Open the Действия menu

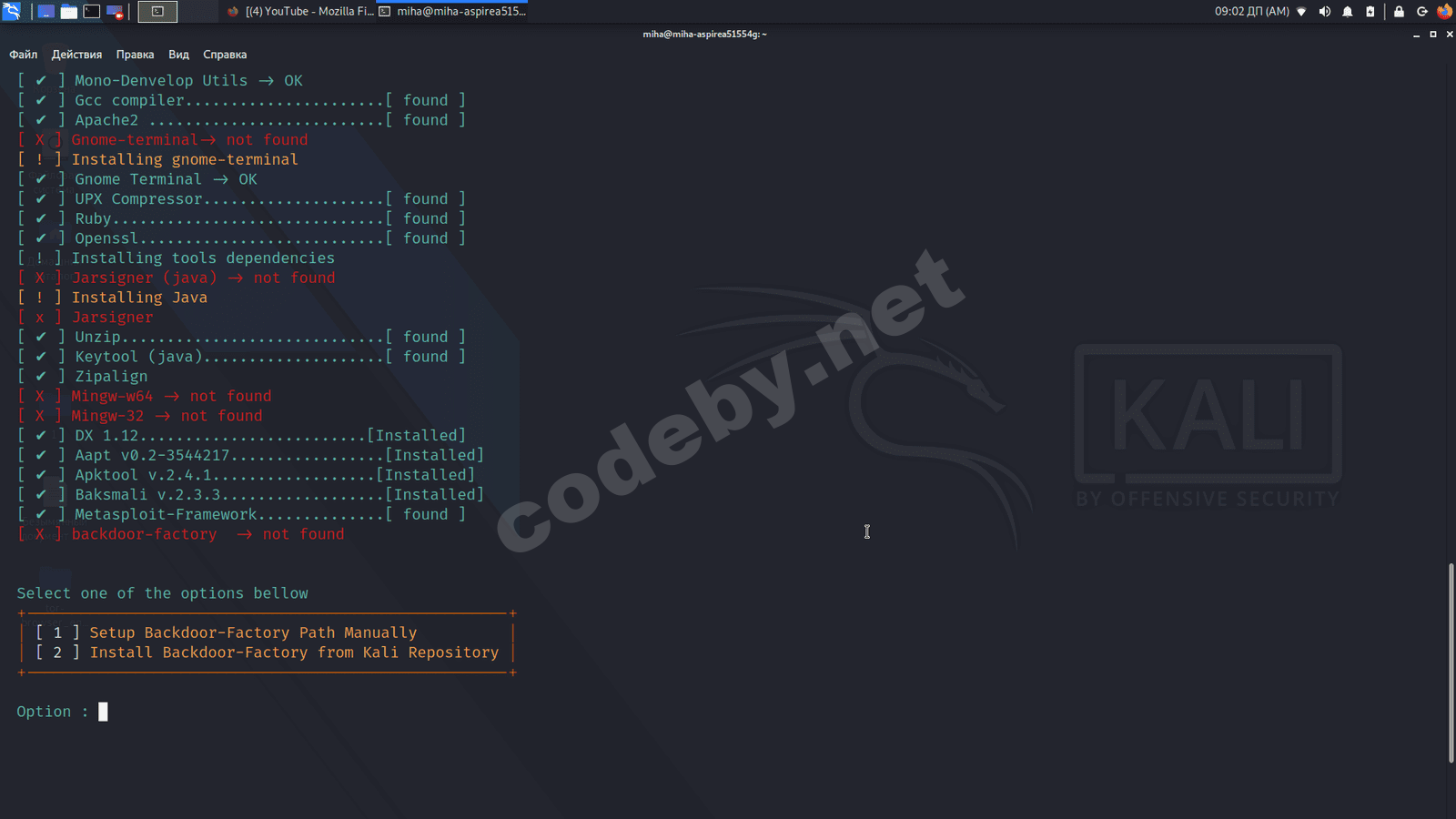[76, 55]
